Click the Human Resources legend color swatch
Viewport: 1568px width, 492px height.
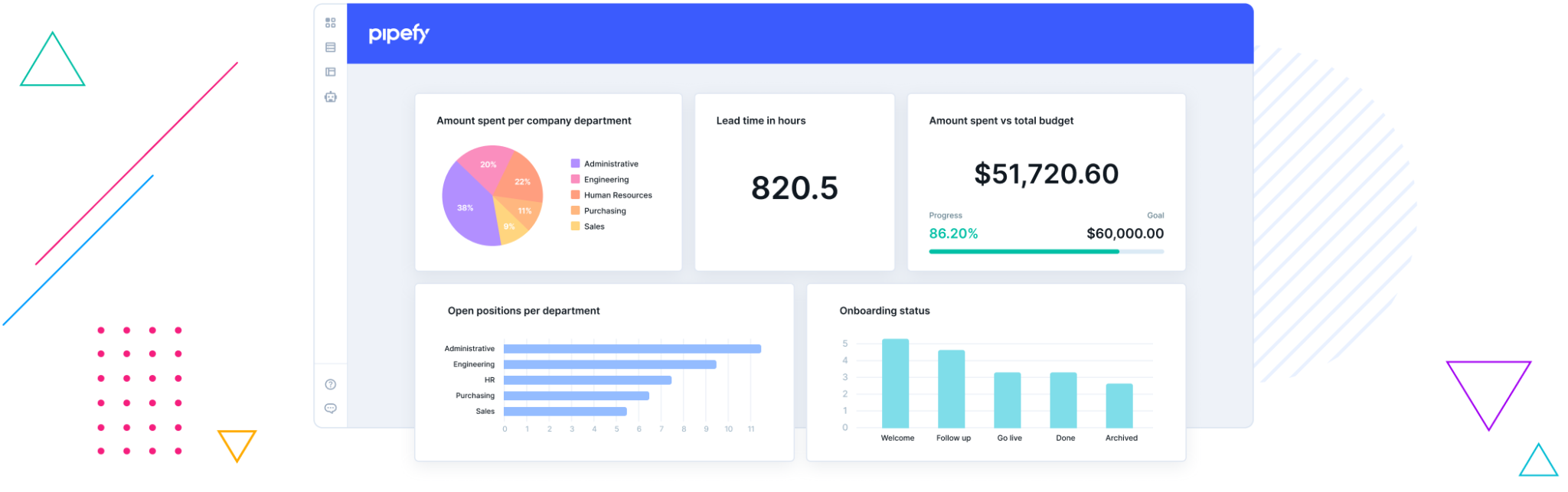point(575,195)
